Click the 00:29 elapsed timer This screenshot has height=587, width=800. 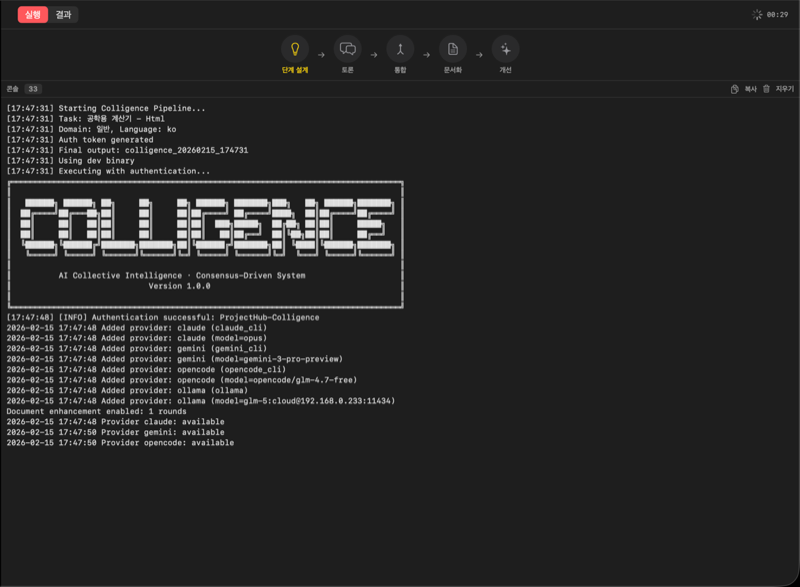click(777, 15)
